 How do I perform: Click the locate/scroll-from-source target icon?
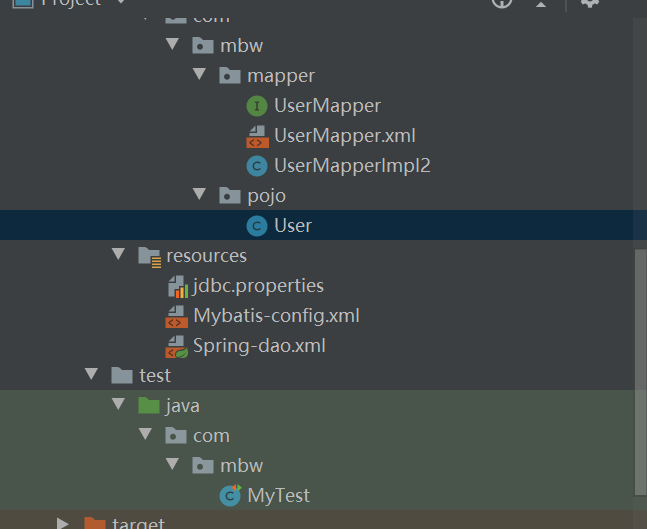tap(502, 2)
